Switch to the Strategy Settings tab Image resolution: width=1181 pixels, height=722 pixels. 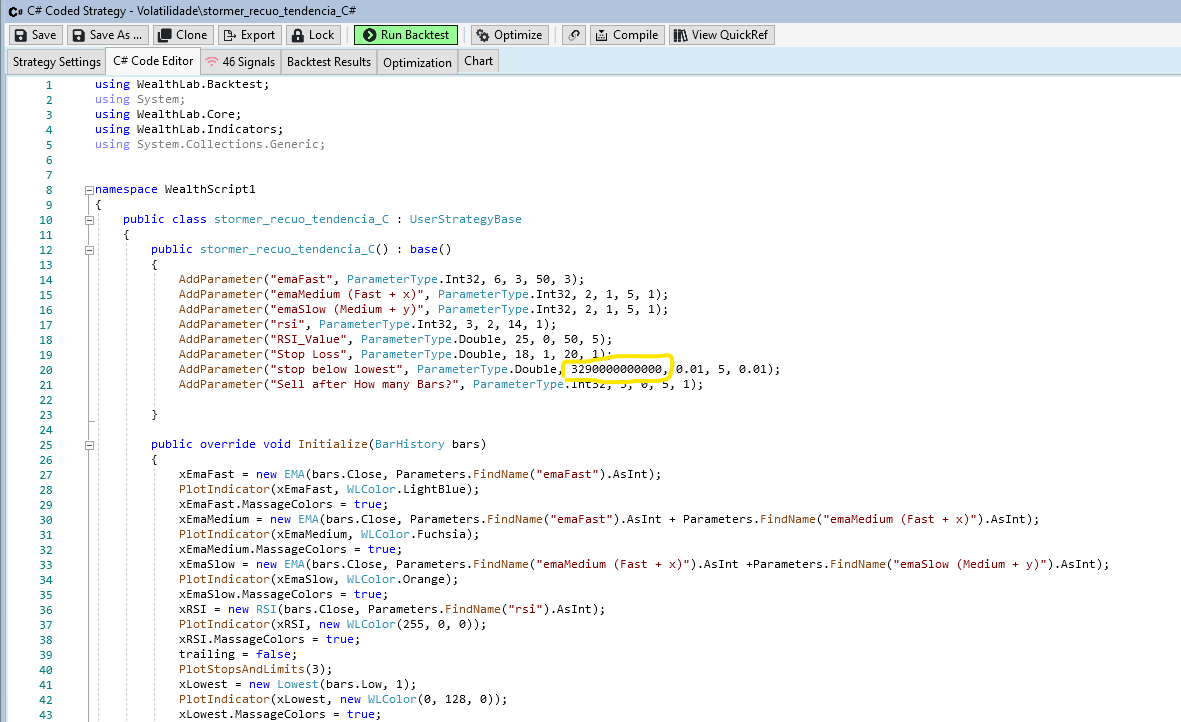tap(57, 62)
